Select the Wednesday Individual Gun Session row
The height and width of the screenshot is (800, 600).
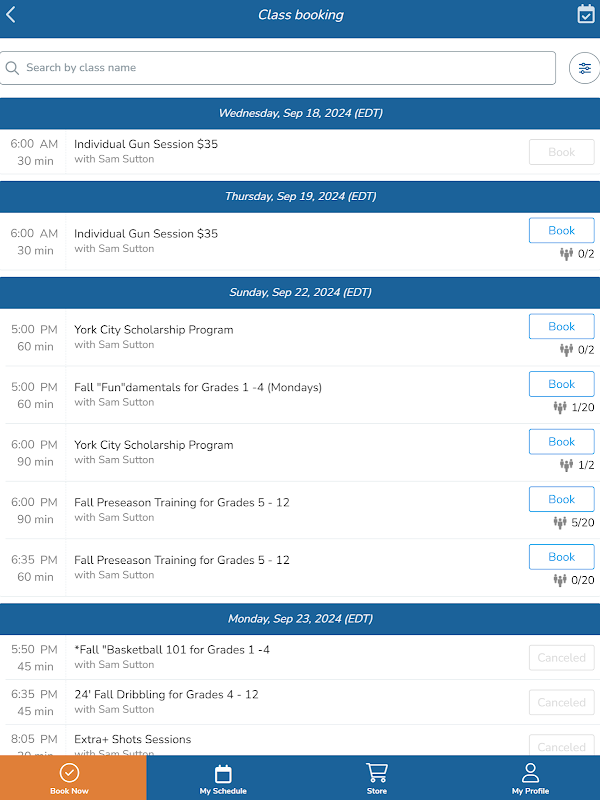coord(300,152)
